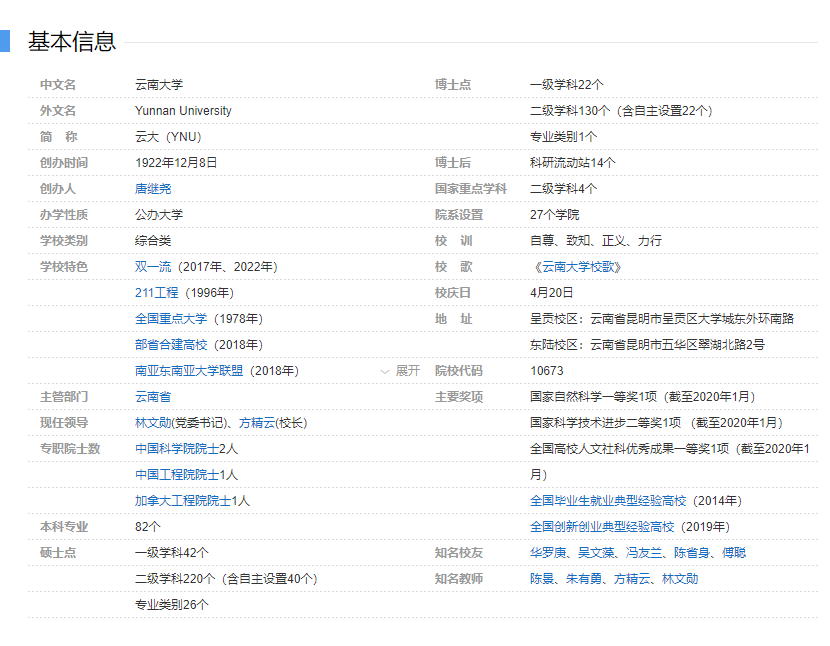This screenshot has width=830, height=646.
Task: Open the 方精云 principal link
Action: (x=257, y=423)
